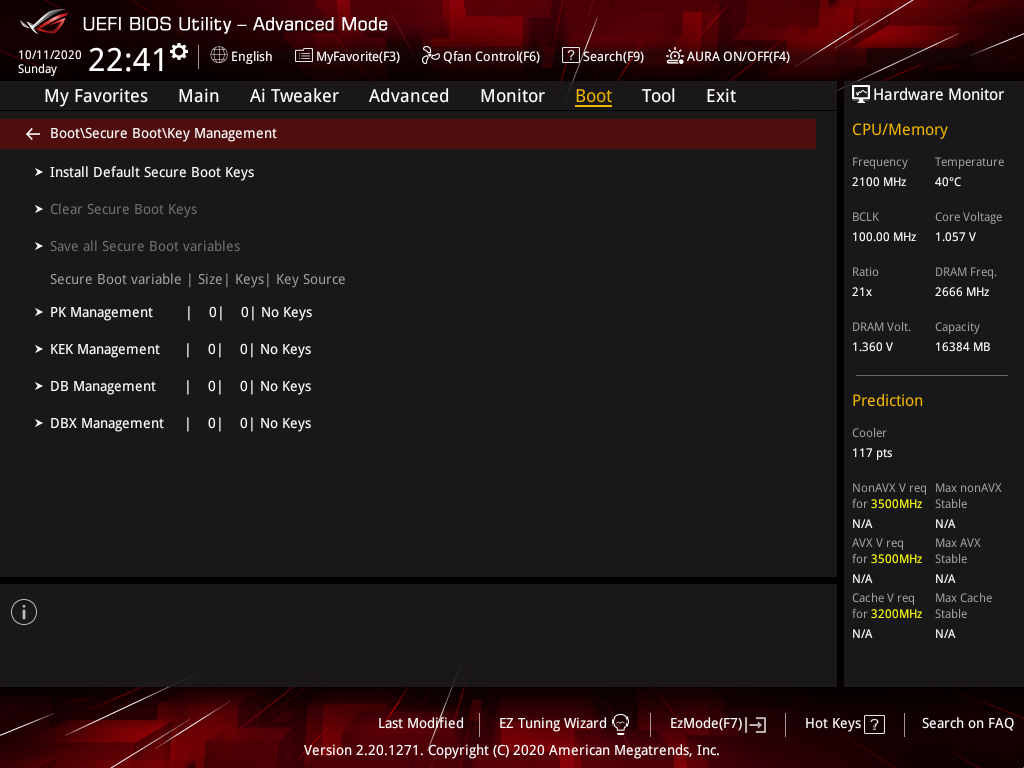Click the 16384 MB capacity value
This screenshot has height=768, width=1024.
[x=963, y=347]
